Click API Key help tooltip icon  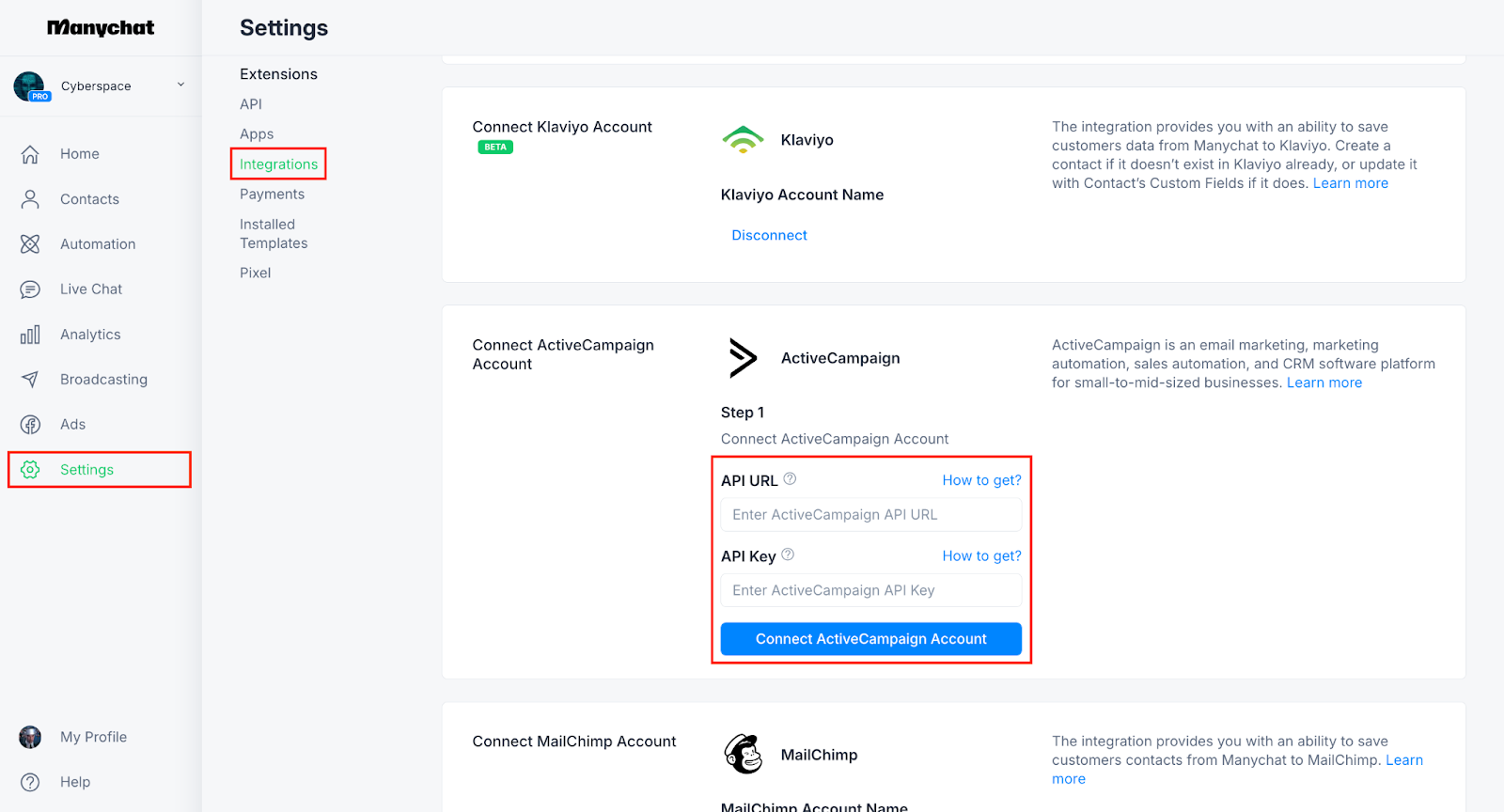point(788,554)
